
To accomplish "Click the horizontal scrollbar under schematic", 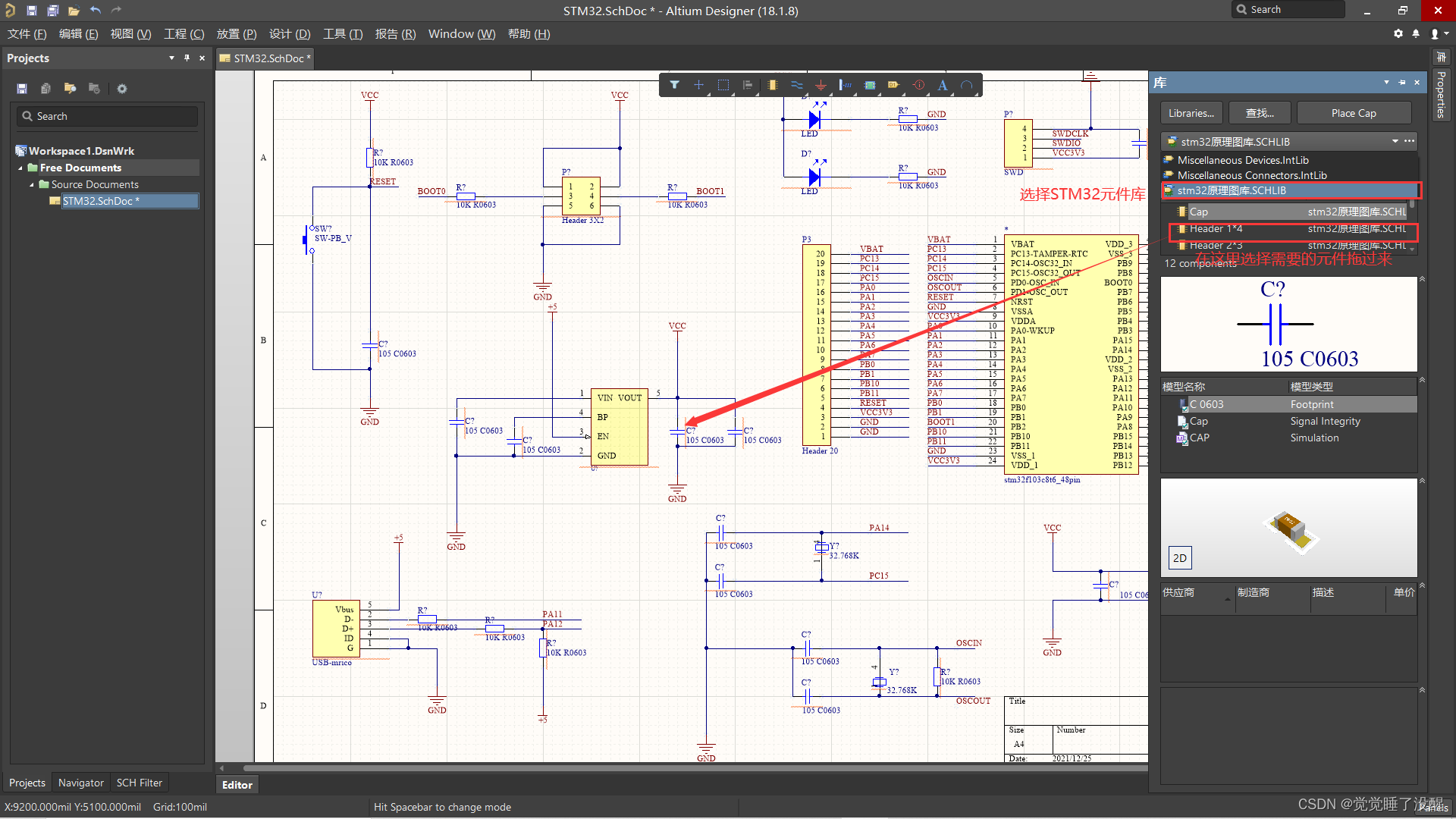I will pyautogui.click(x=682, y=767).
